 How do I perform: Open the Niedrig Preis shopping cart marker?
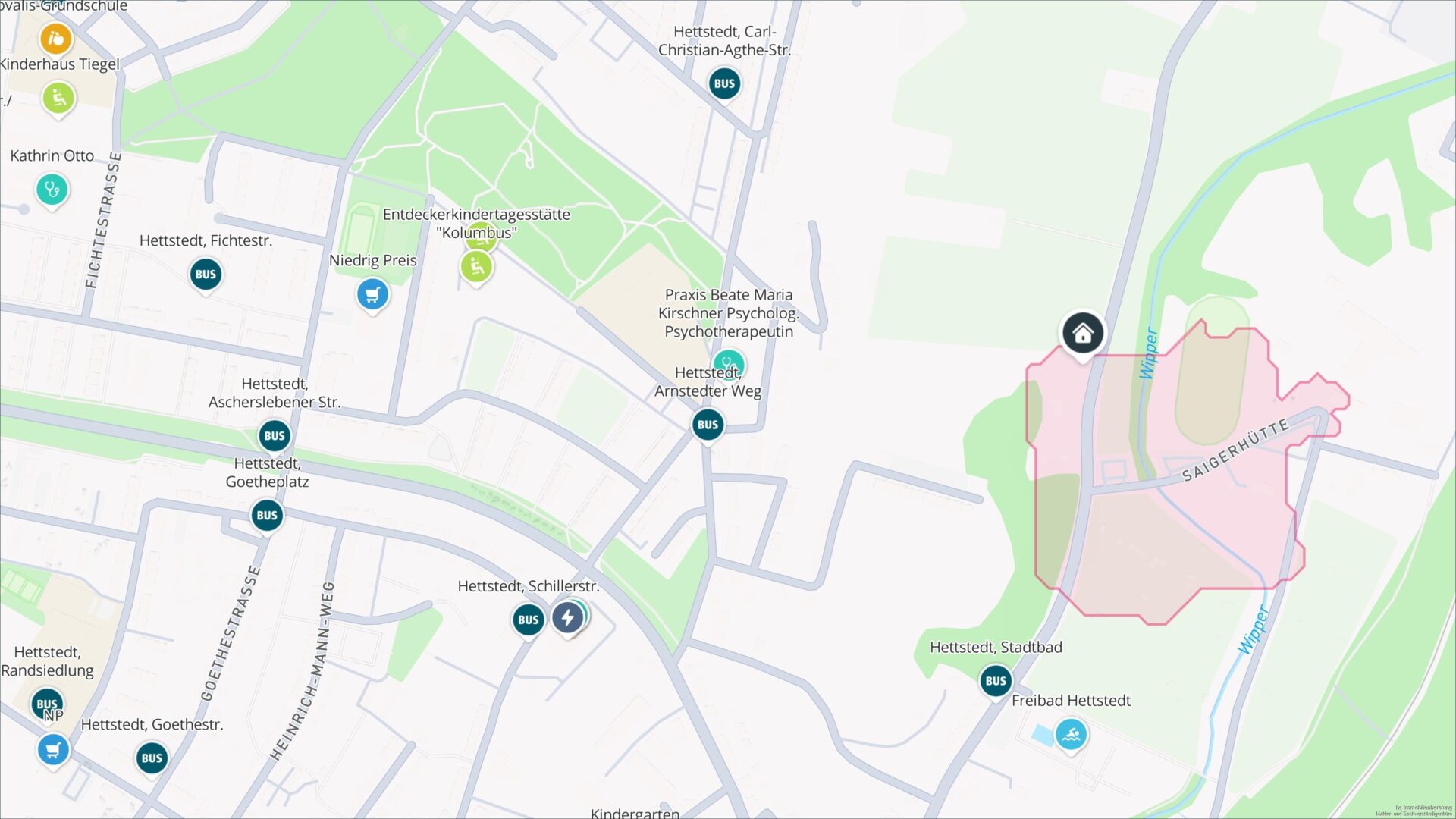[x=372, y=295]
